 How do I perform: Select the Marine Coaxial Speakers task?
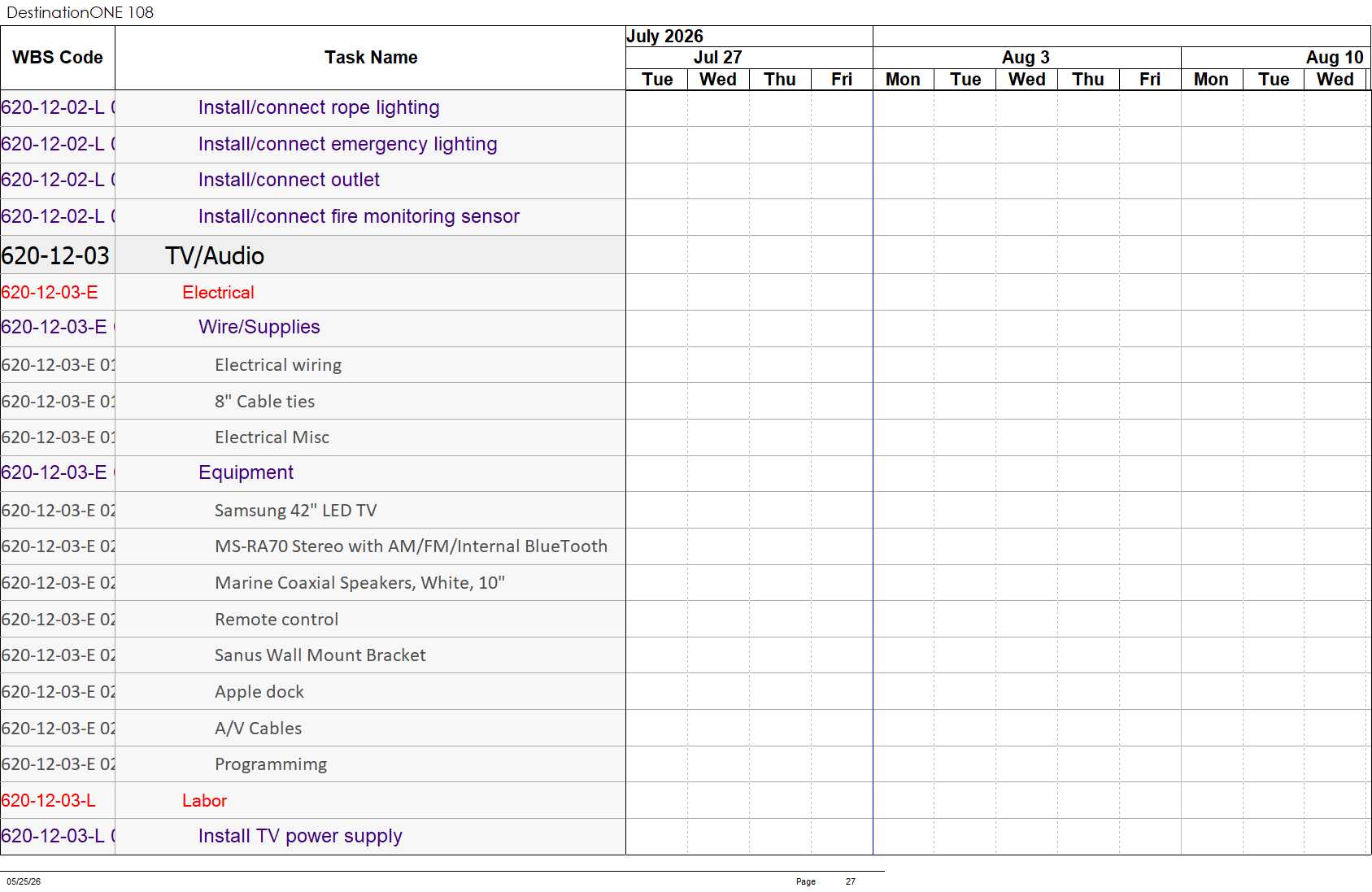click(359, 583)
